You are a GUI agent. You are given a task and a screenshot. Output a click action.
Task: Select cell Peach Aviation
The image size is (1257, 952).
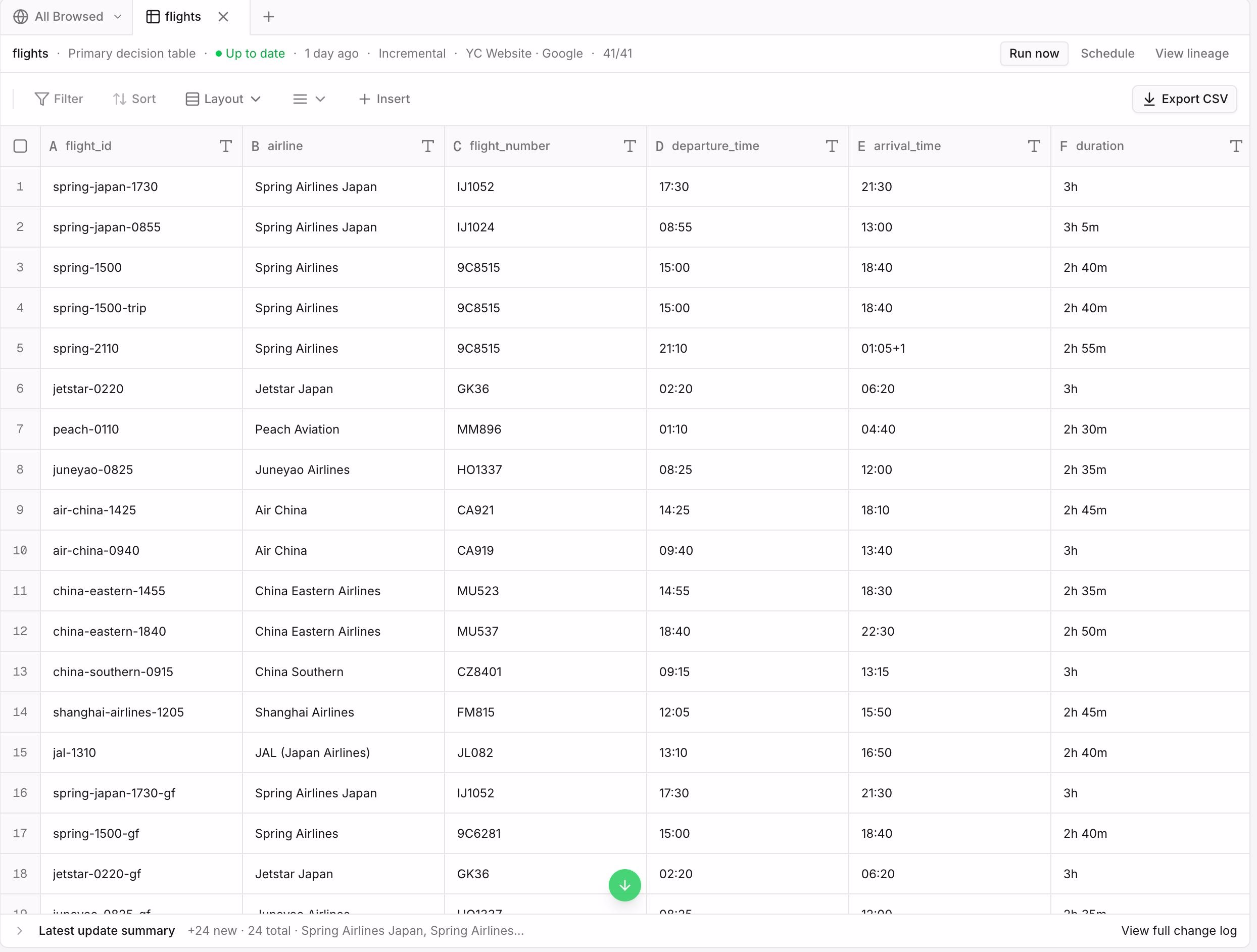point(344,429)
